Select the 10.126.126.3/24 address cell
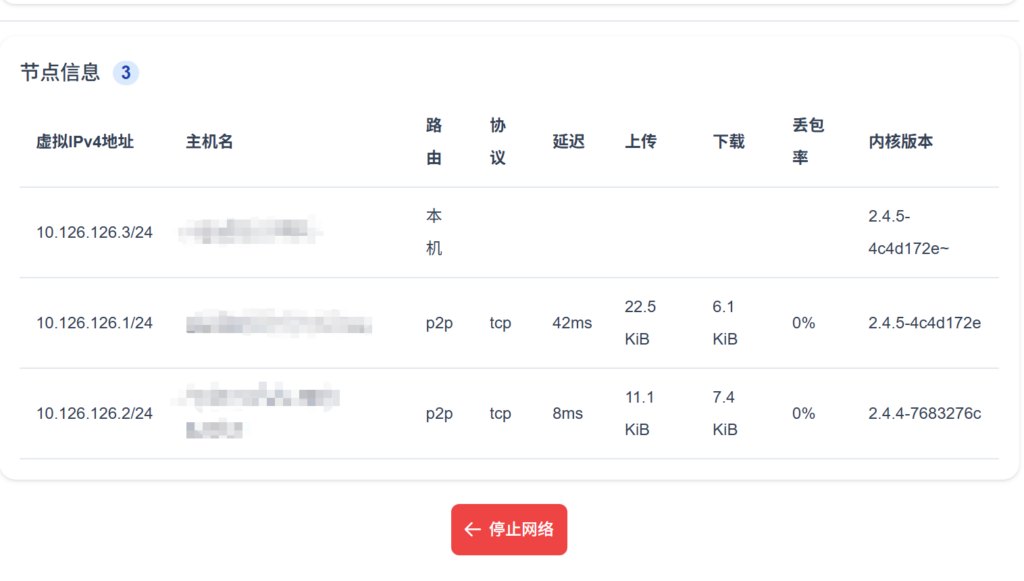1024x581 pixels. point(95,232)
